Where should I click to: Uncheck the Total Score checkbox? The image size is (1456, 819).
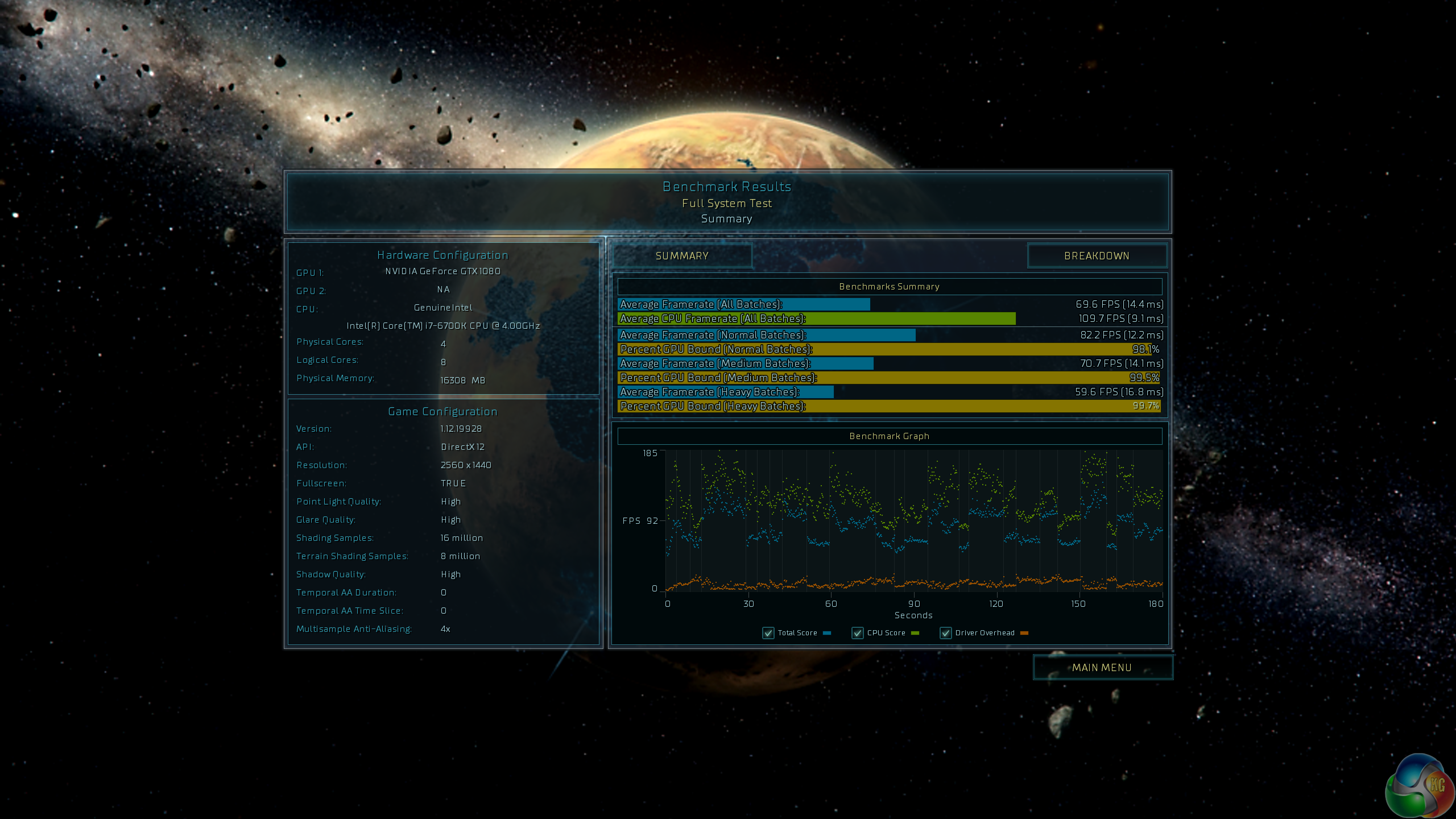tap(768, 633)
